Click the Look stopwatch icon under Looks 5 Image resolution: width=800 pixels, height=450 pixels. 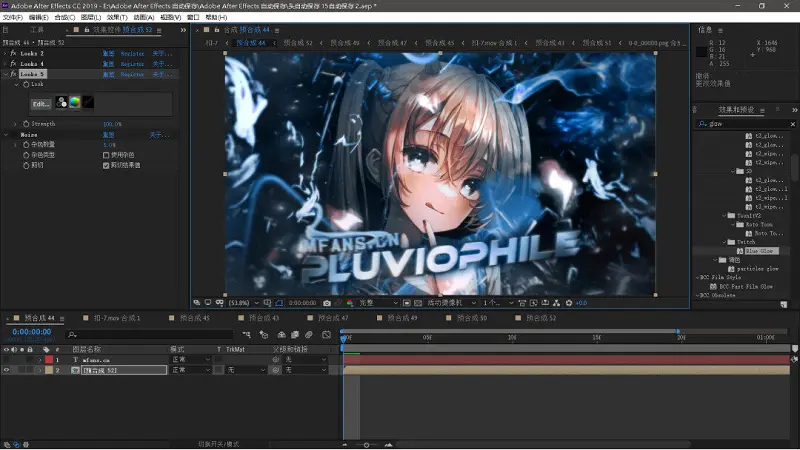click(26, 84)
